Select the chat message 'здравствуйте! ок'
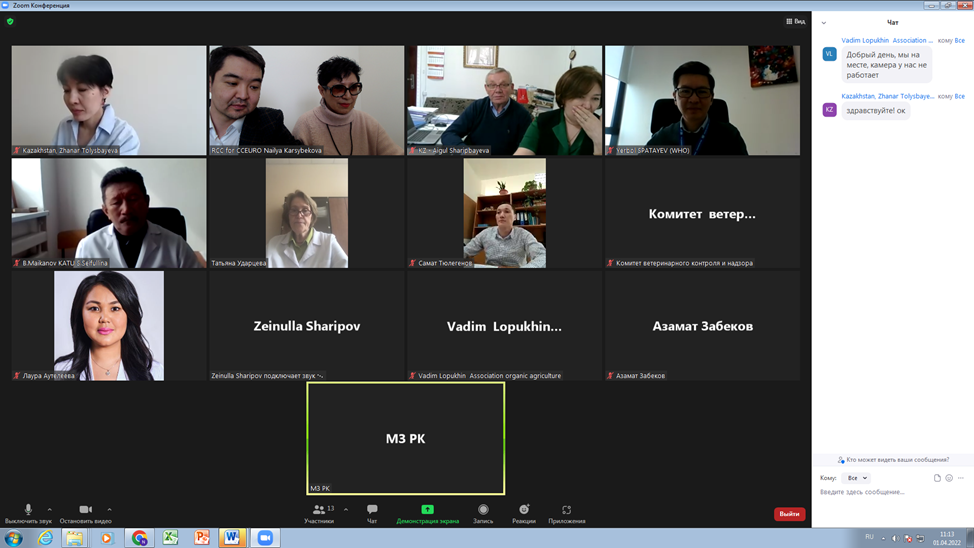974x548 pixels. click(x=876, y=111)
